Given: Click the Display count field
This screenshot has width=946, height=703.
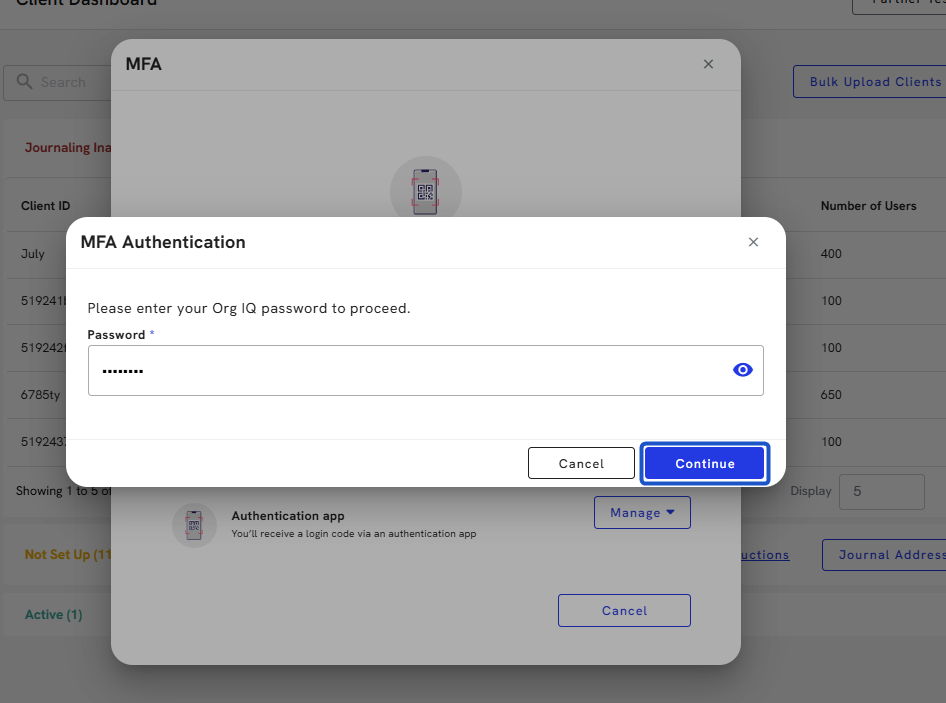Looking at the screenshot, I should click(881, 492).
